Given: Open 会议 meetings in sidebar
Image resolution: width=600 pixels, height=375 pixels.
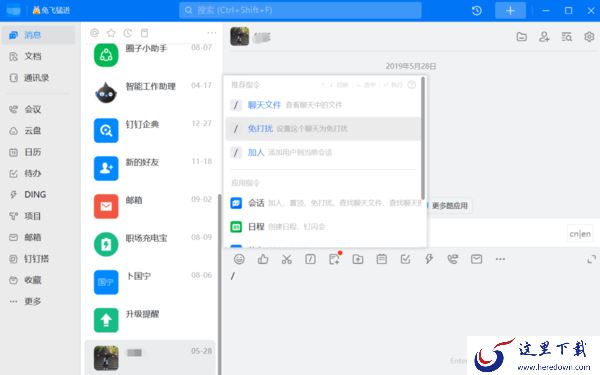Looking at the screenshot, I should pos(38,109).
